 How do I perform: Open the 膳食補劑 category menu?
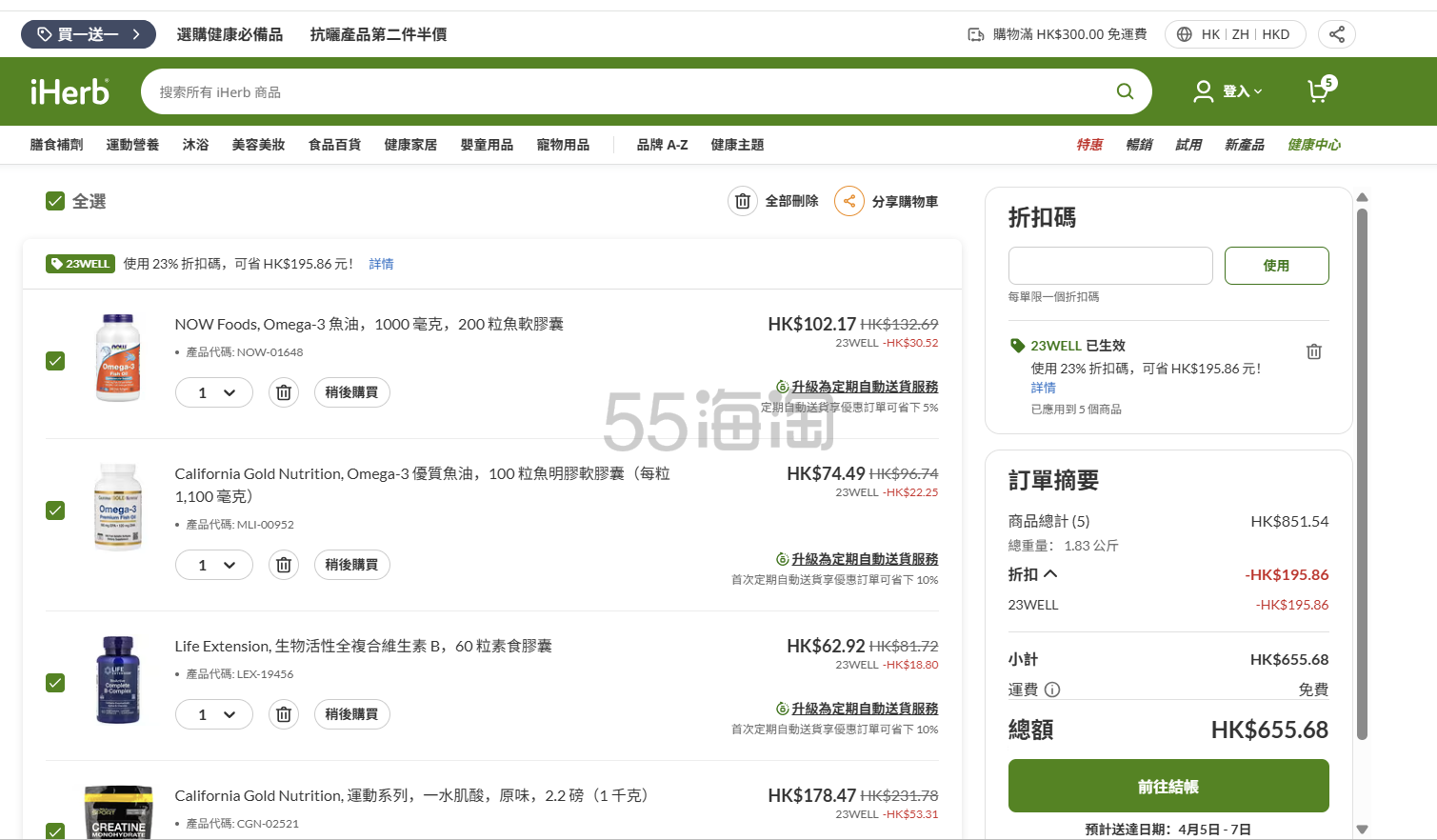click(x=56, y=145)
